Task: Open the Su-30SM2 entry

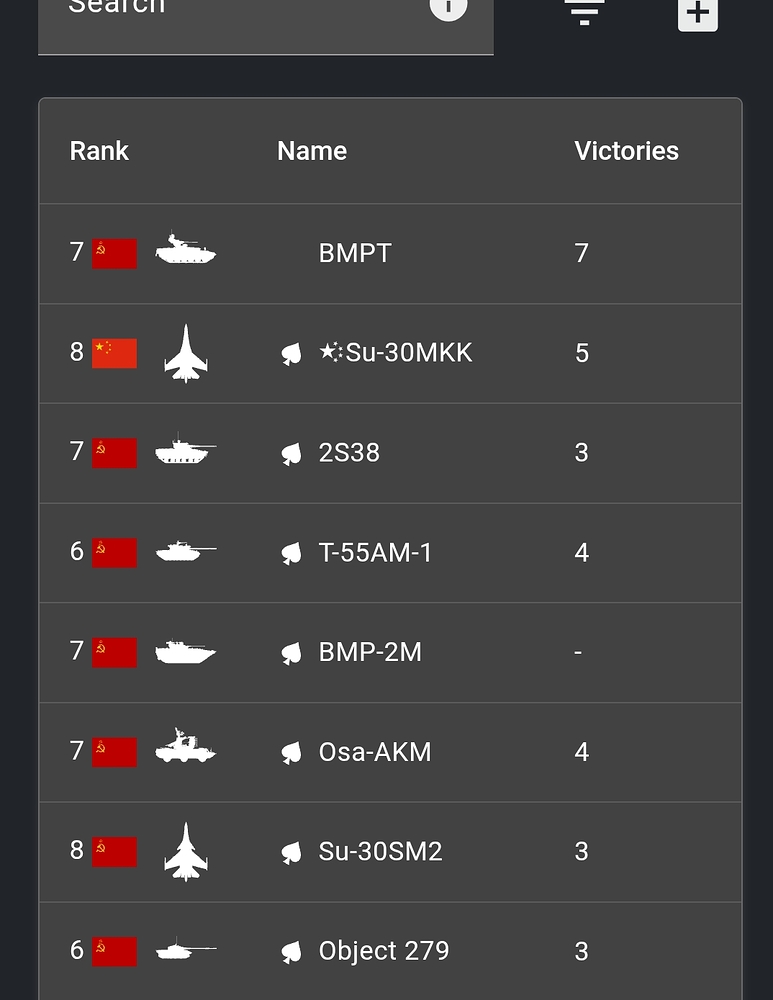Action: [x=380, y=851]
